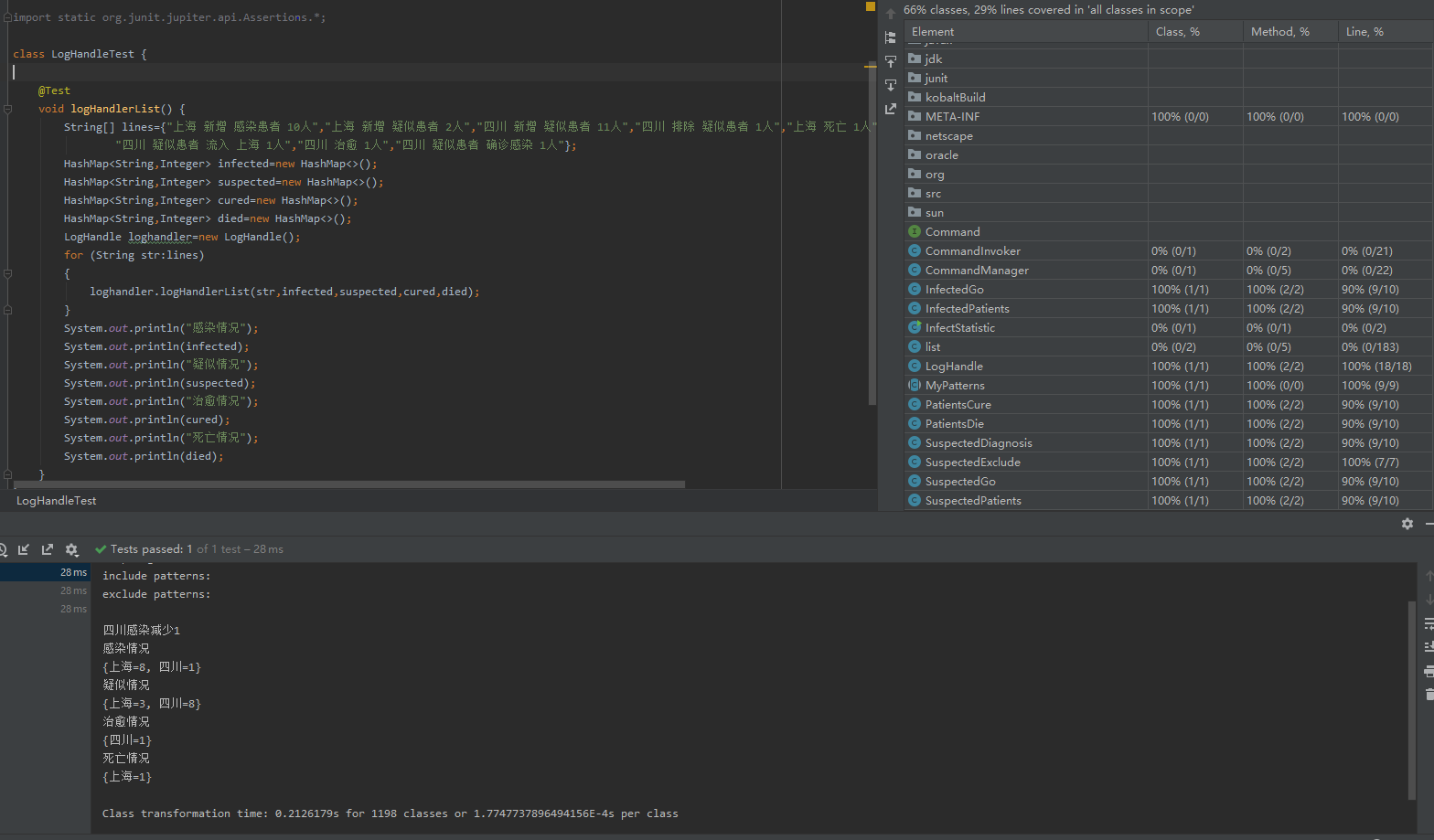The height and width of the screenshot is (840, 1434).
Task: Click the generate coverage report export icon
Action: [x=891, y=109]
